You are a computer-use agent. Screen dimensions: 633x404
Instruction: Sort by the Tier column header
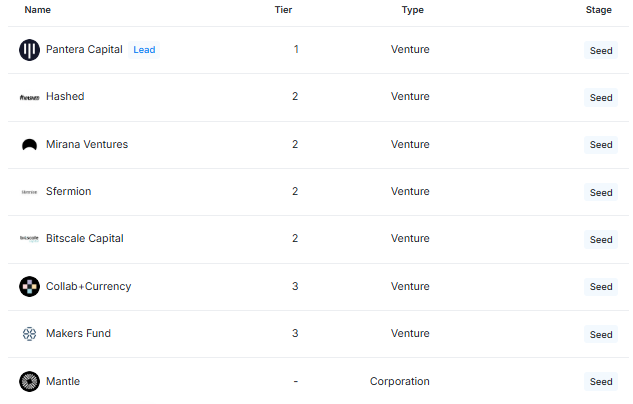coord(283,10)
